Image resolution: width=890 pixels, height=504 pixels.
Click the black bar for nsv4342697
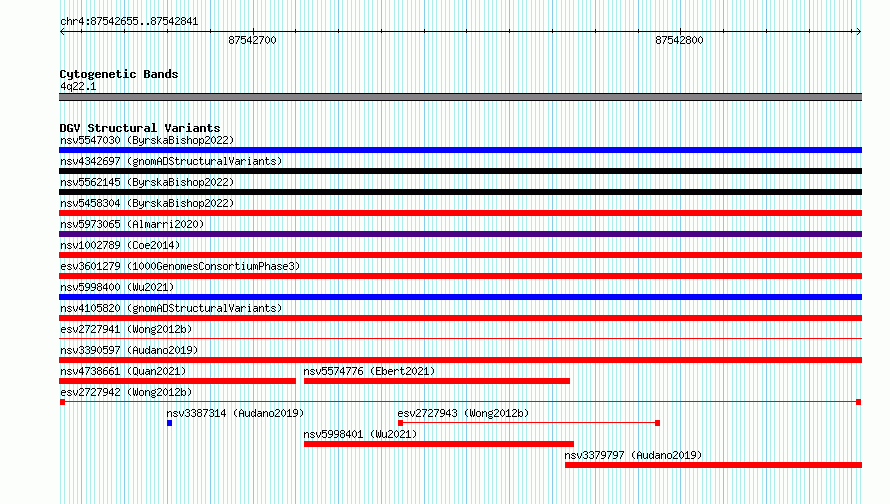(x=460, y=171)
